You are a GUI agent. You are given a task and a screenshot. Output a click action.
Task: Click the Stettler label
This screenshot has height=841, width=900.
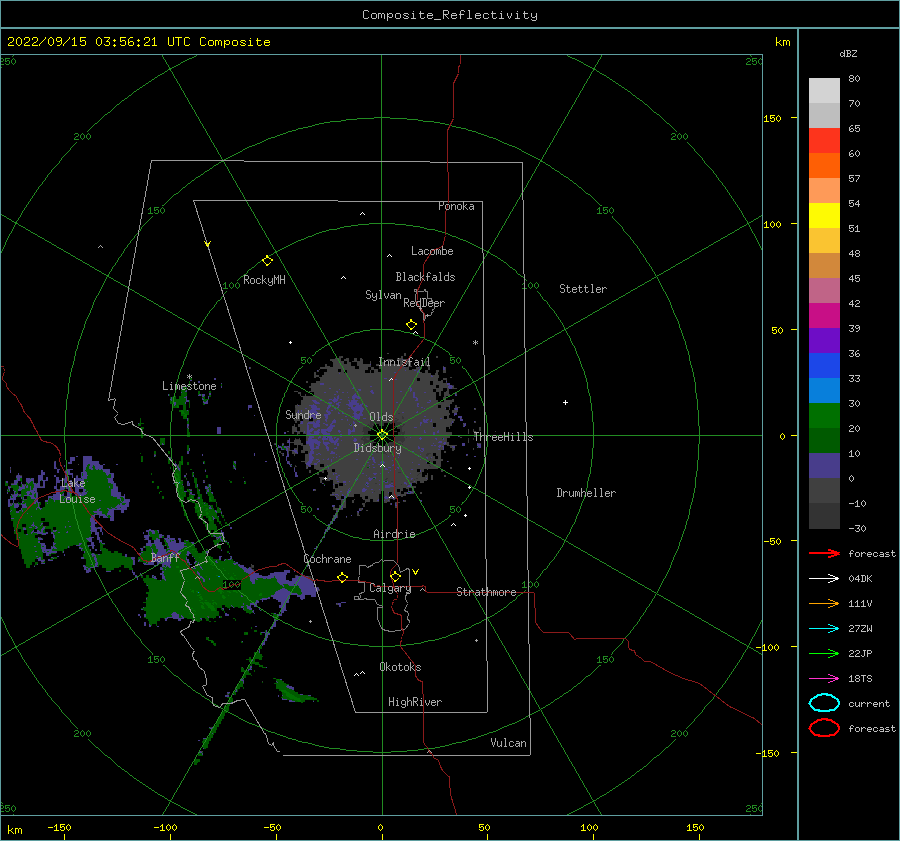(583, 289)
